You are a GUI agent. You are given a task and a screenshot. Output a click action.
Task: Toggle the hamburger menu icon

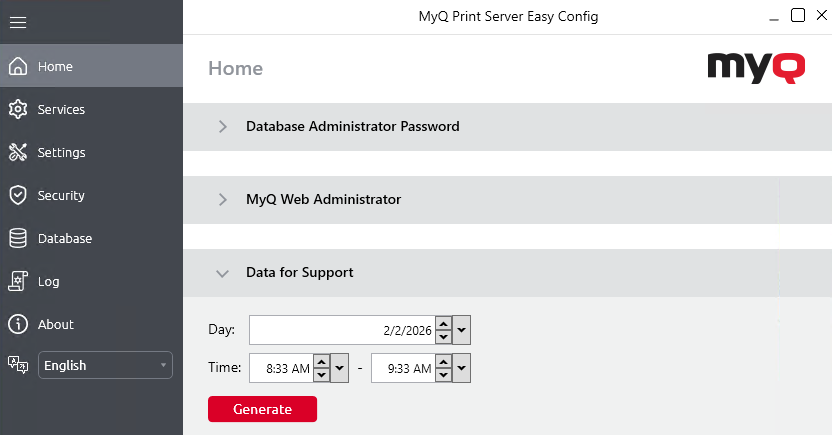point(18,22)
